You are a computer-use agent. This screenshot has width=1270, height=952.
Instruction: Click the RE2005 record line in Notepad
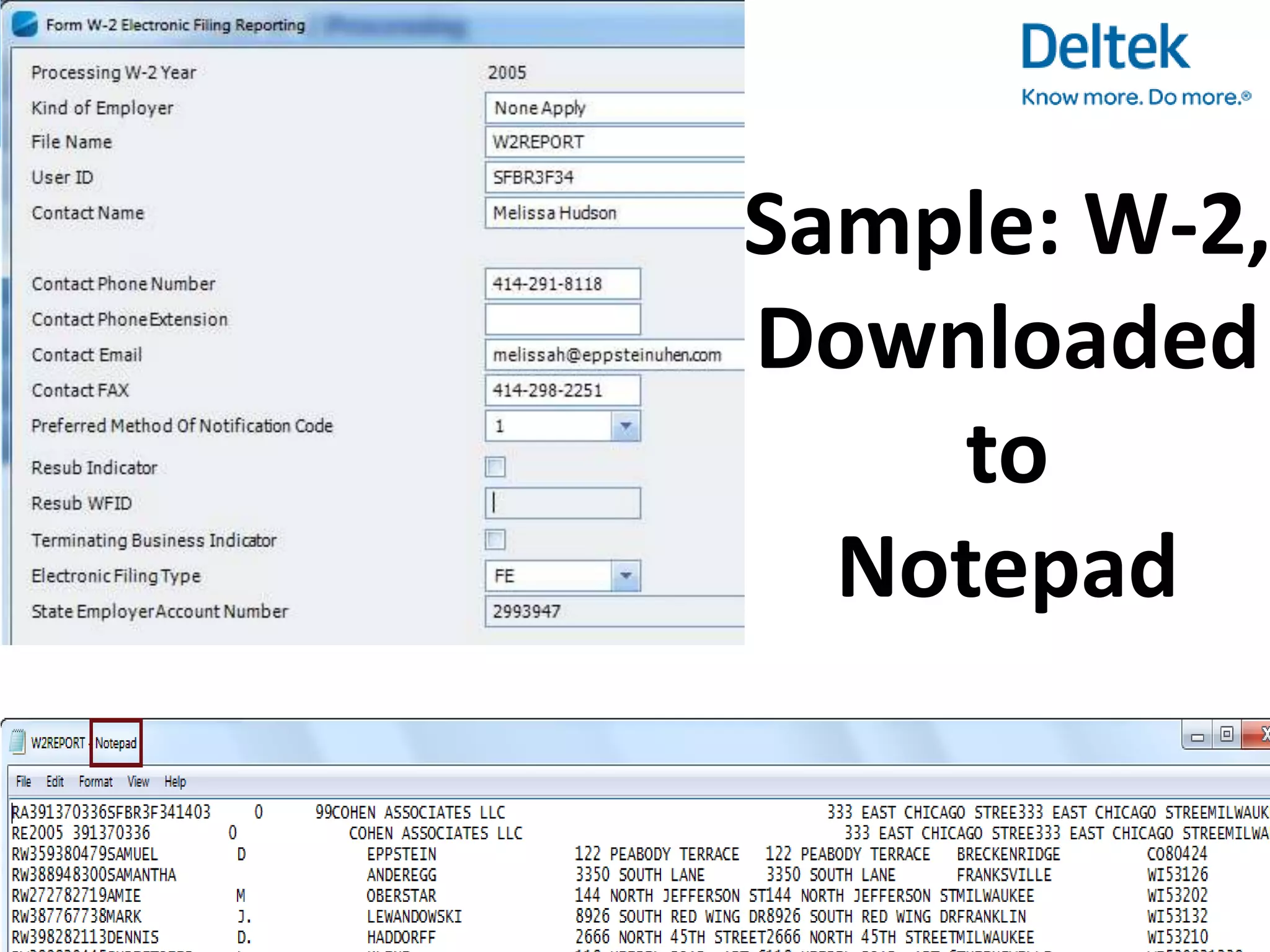(x=641, y=833)
